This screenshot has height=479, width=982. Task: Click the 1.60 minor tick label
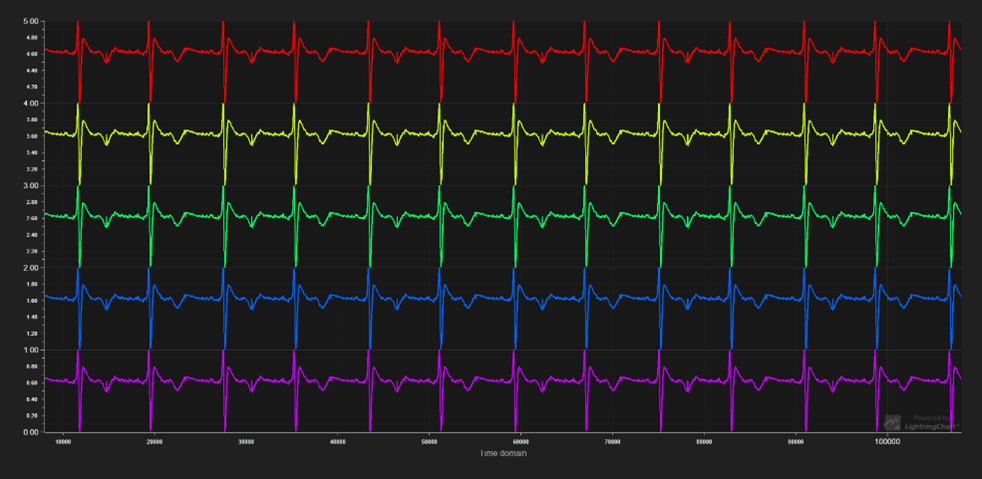pyautogui.click(x=33, y=301)
